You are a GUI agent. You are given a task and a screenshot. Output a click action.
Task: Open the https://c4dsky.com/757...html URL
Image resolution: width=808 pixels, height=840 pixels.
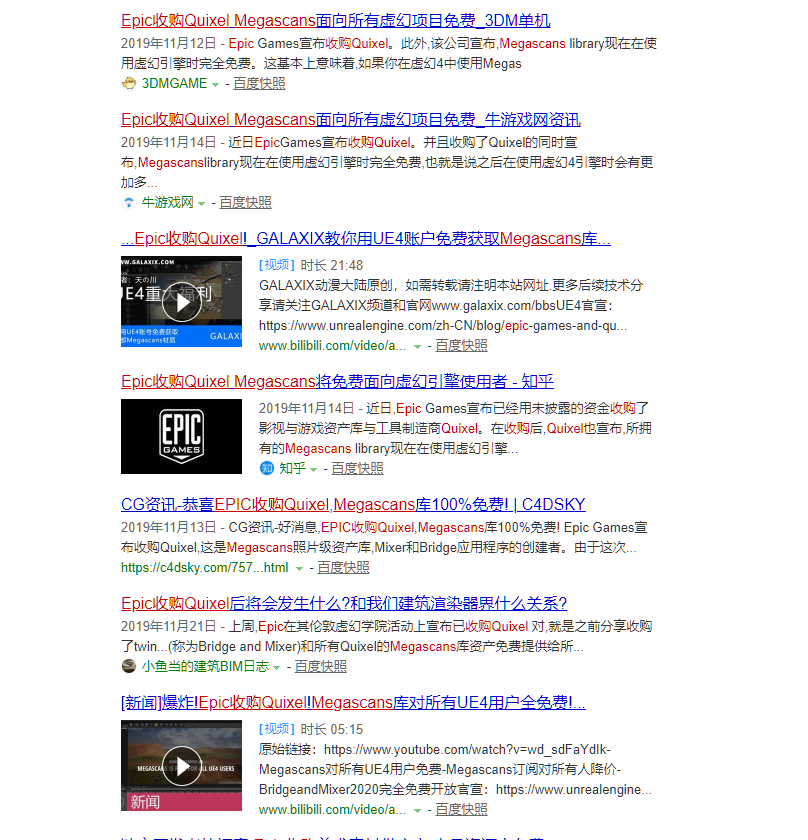click(205, 568)
